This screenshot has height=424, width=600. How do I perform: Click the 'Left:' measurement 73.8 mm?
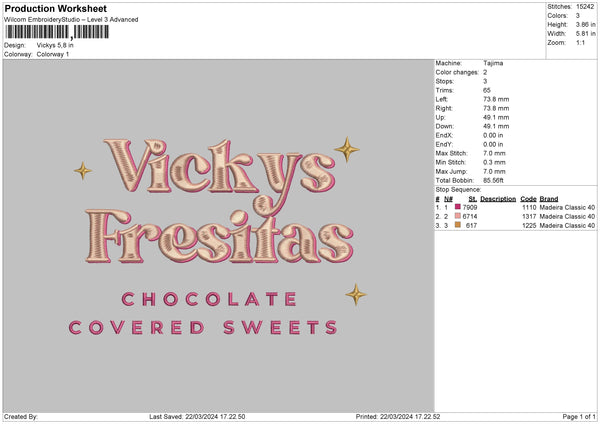point(496,99)
